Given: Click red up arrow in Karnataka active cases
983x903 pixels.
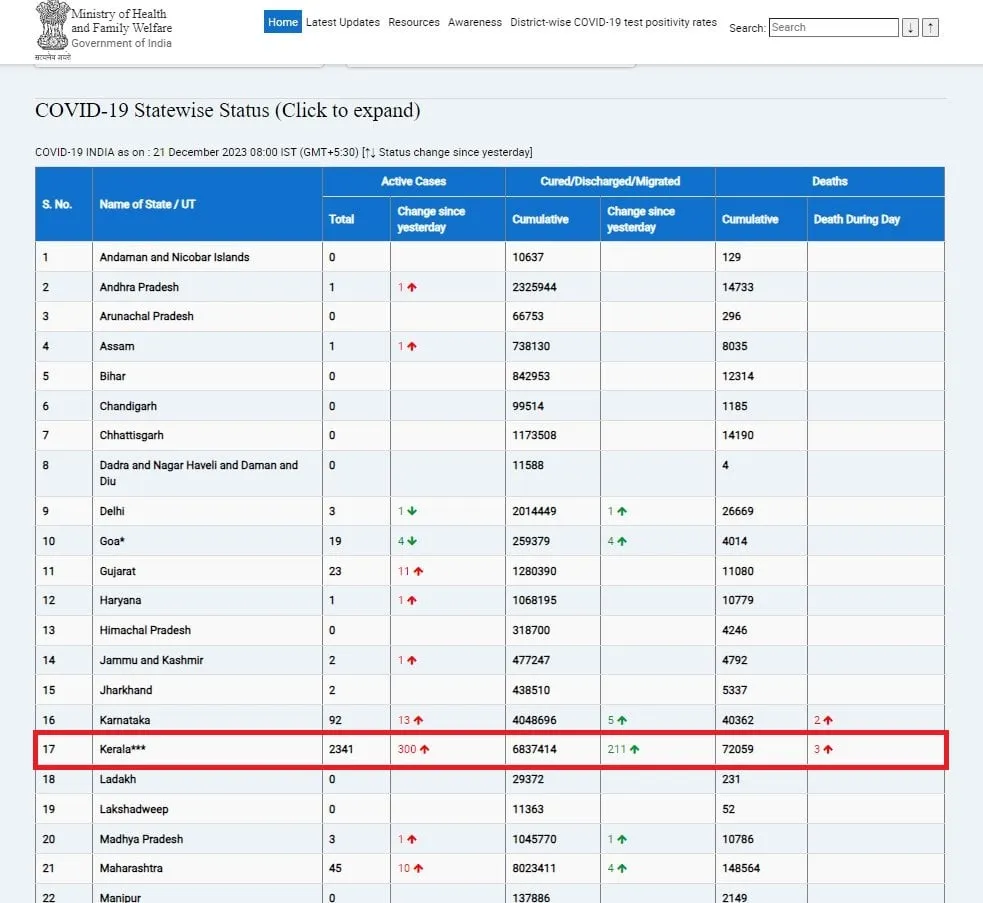Looking at the screenshot, I should coord(418,721).
